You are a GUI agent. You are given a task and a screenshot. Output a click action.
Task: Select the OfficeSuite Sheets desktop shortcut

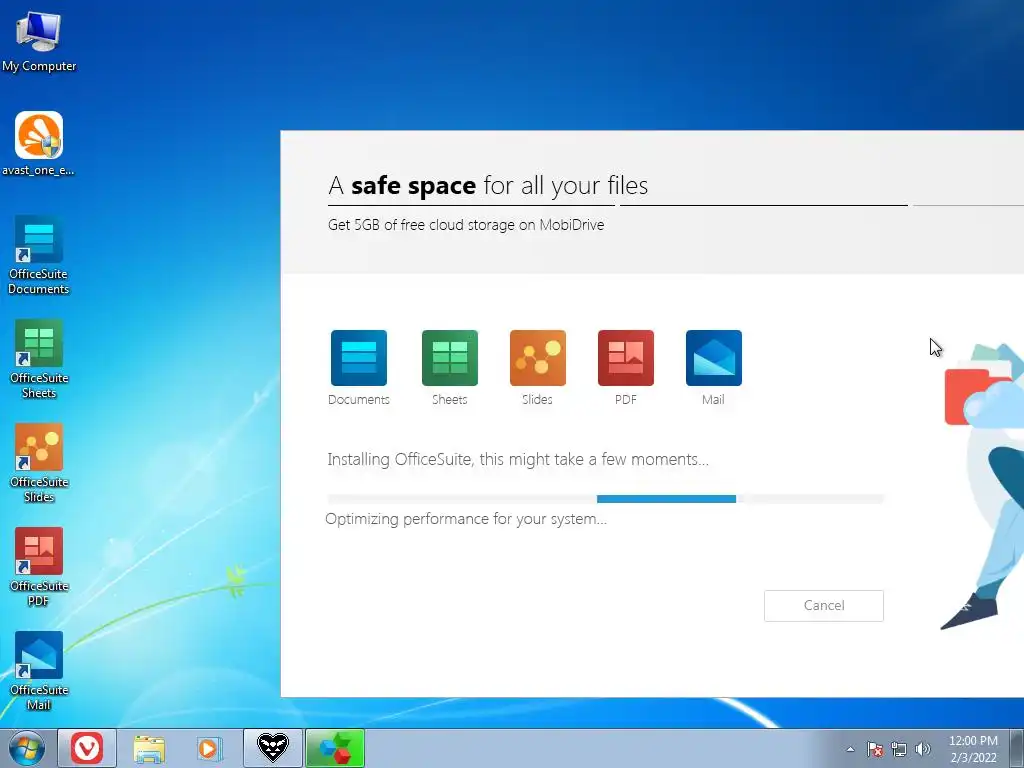point(39,359)
